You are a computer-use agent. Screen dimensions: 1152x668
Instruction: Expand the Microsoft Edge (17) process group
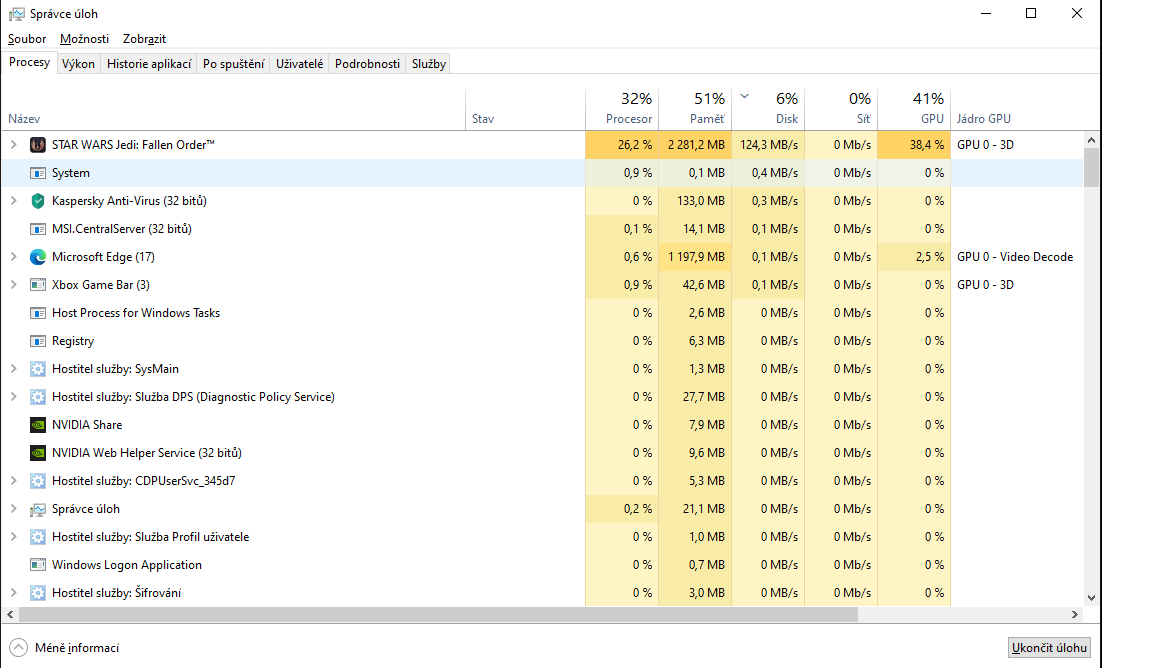coord(13,257)
